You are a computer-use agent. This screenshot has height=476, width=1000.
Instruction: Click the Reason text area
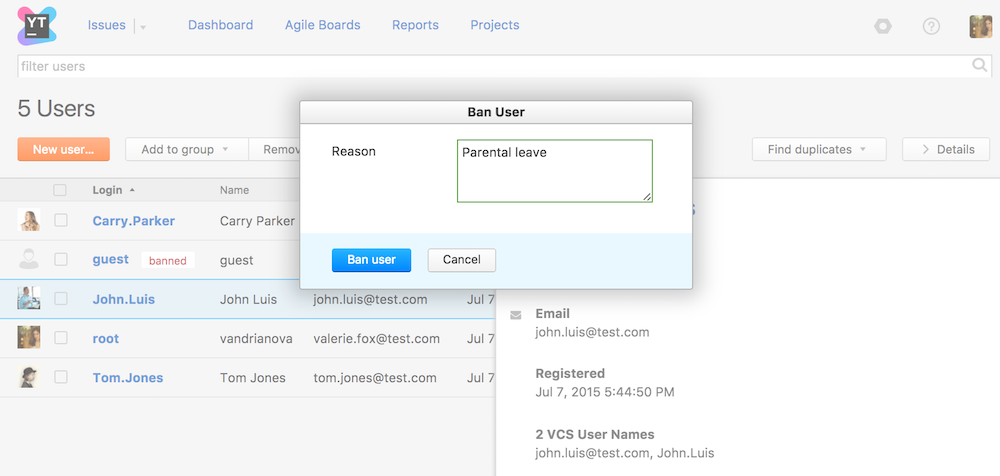click(554, 171)
